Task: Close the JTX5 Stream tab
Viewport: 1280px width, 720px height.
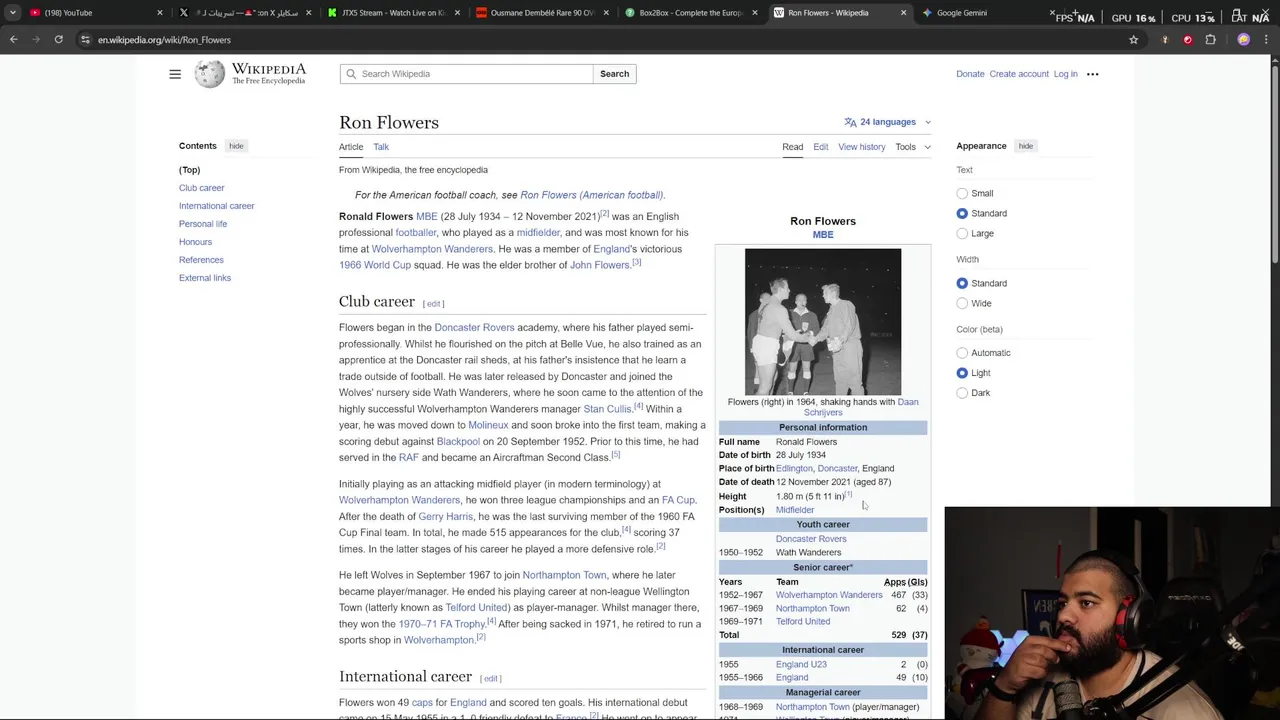Action: pos(457,13)
